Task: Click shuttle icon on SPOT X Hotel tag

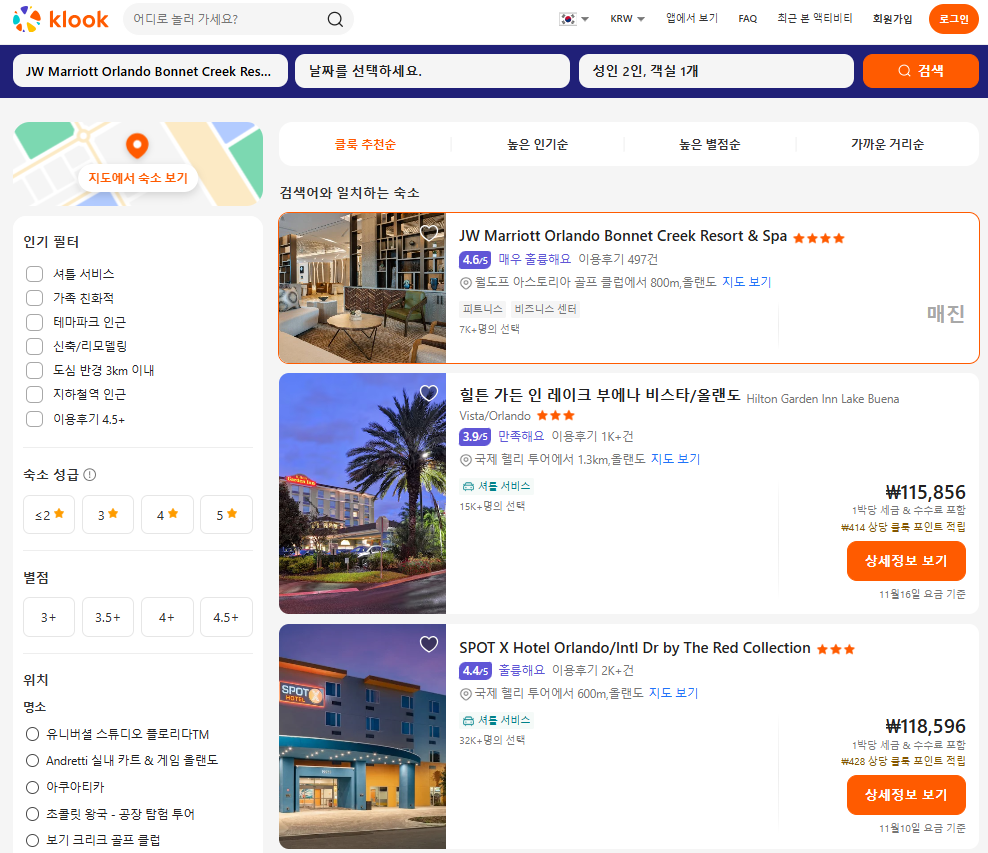Action: coord(468,720)
